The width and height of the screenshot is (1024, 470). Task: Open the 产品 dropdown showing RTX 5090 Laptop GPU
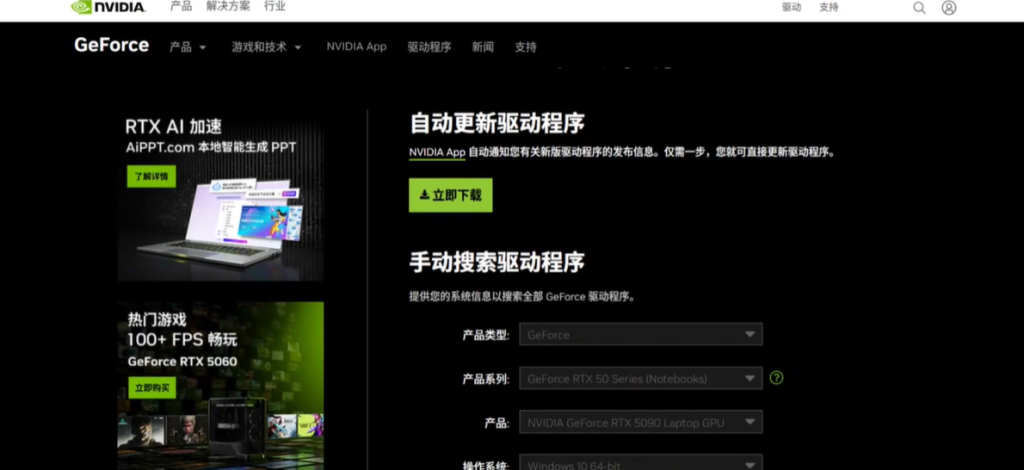click(641, 423)
